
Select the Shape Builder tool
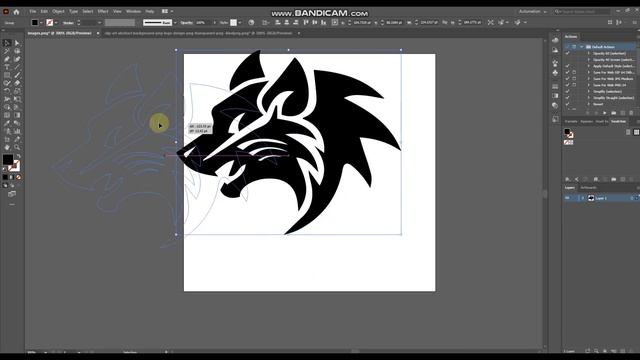point(7,107)
